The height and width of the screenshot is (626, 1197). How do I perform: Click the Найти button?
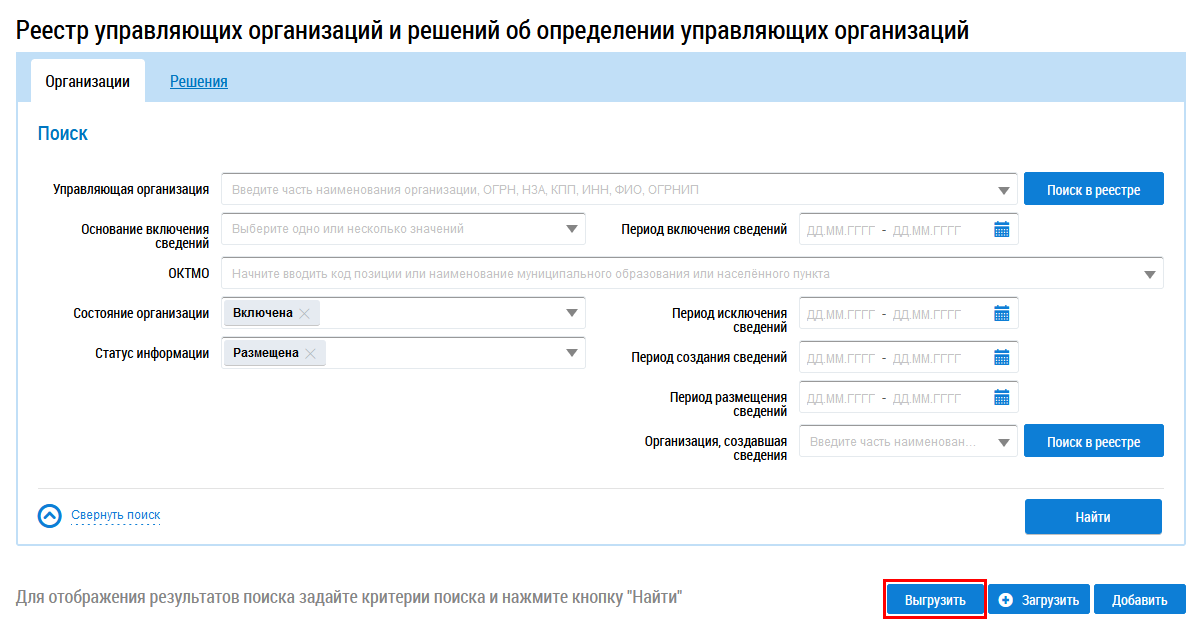click(x=1093, y=517)
